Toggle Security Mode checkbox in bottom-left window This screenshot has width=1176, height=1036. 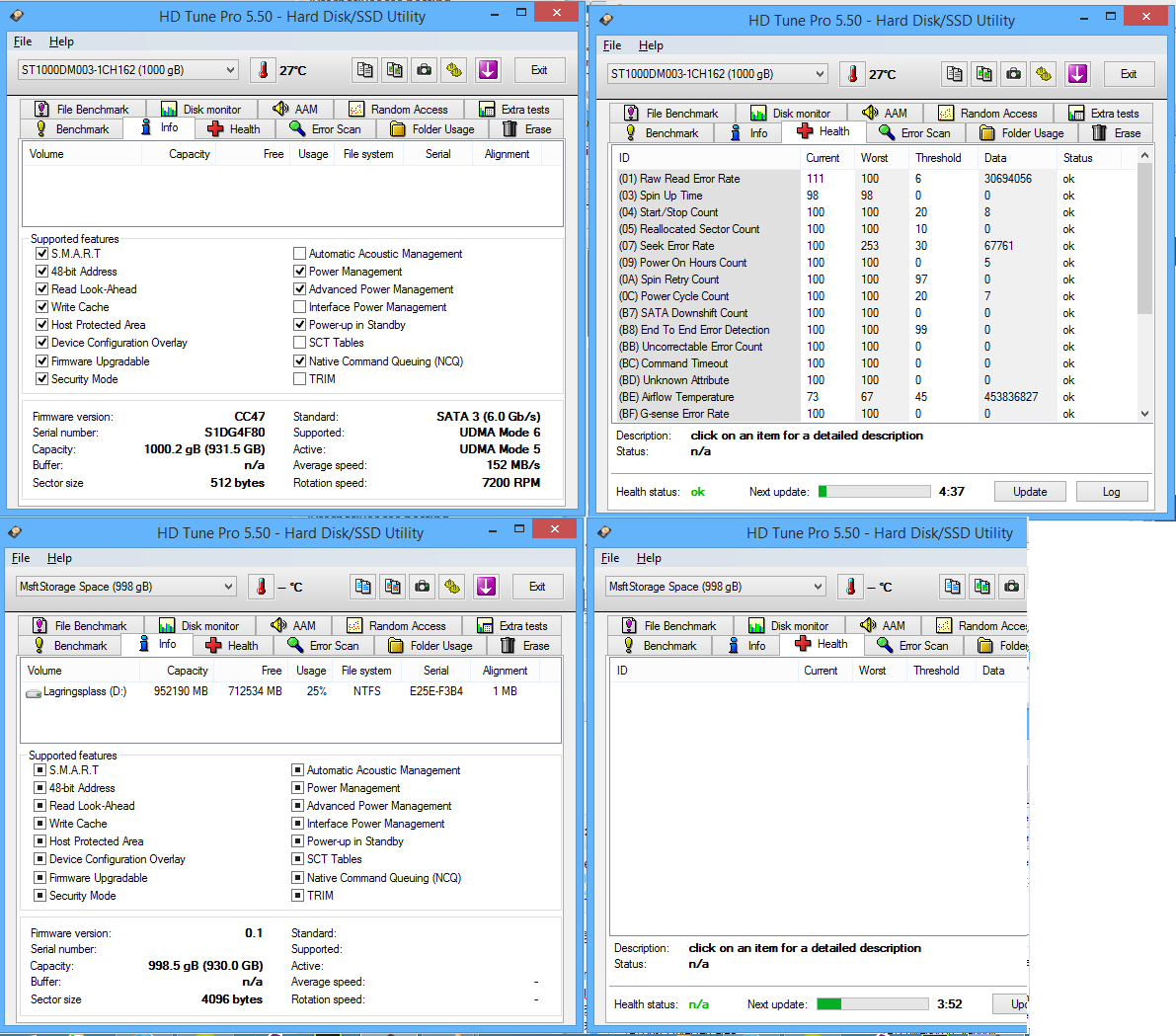click(40, 896)
